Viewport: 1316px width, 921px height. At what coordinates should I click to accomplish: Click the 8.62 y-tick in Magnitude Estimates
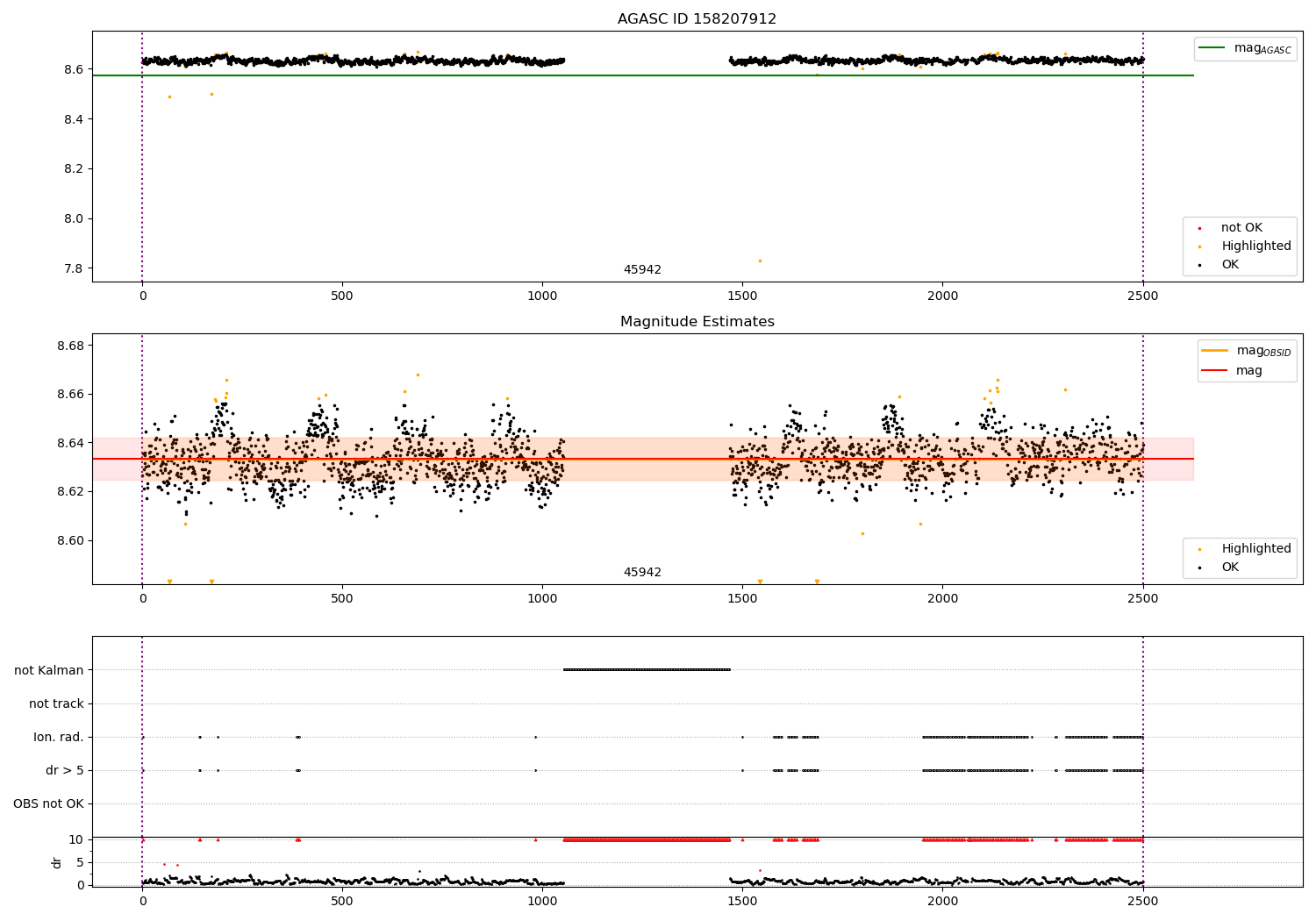[x=70, y=492]
